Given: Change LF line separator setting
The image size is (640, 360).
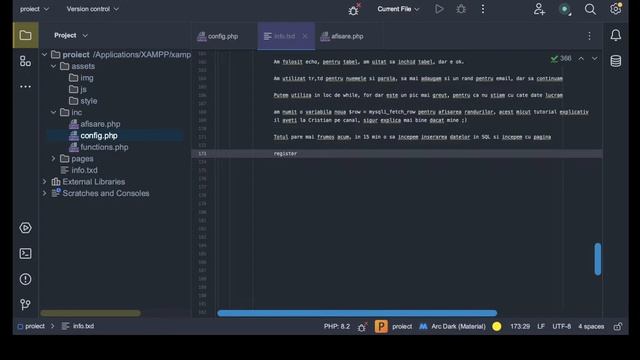Looking at the screenshot, I should pyautogui.click(x=541, y=327).
